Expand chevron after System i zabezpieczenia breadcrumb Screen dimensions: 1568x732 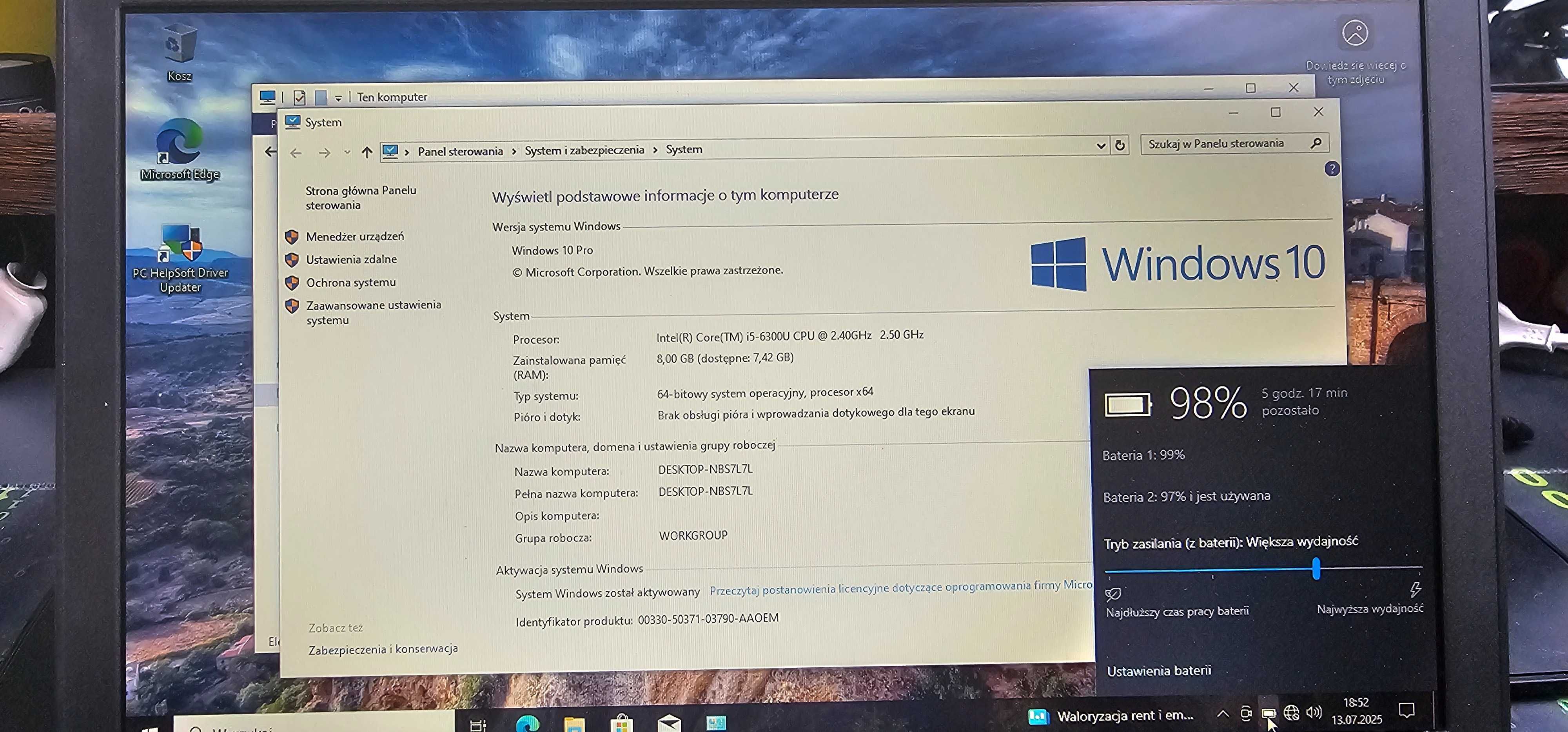click(x=655, y=150)
